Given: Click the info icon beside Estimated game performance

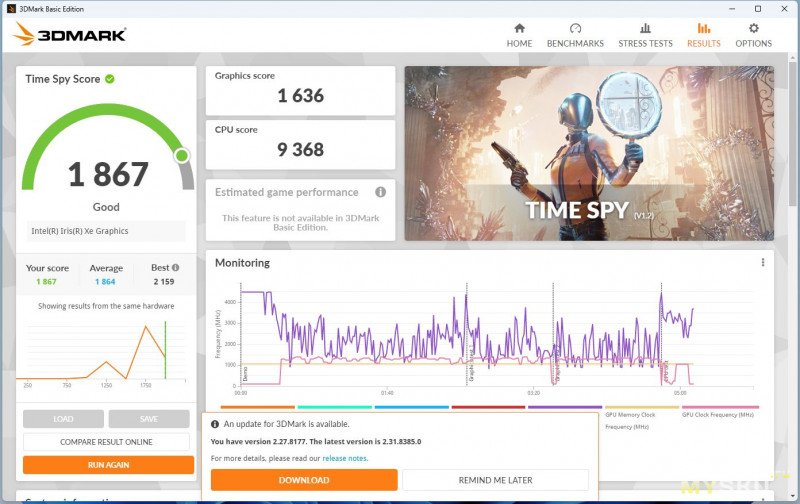Looking at the screenshot, I should [x=381, y=192].
